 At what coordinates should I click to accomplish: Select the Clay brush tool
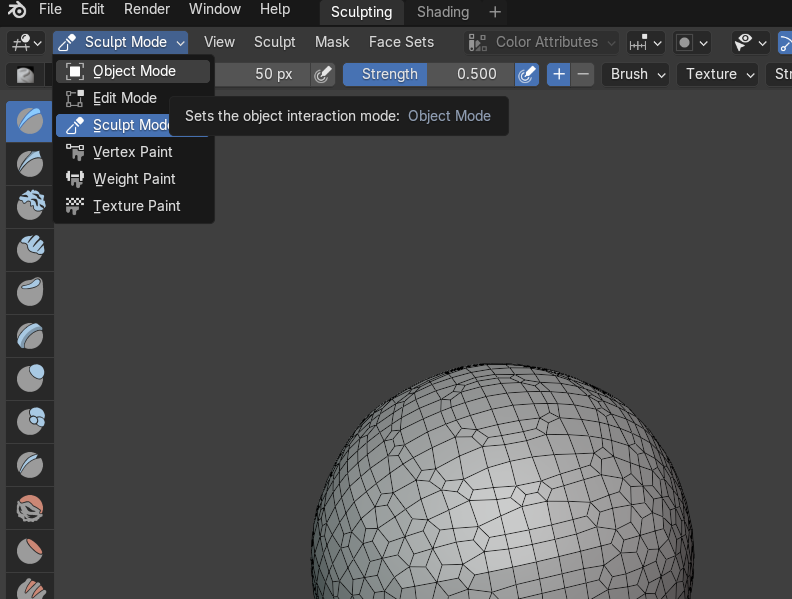coord(30,207)
